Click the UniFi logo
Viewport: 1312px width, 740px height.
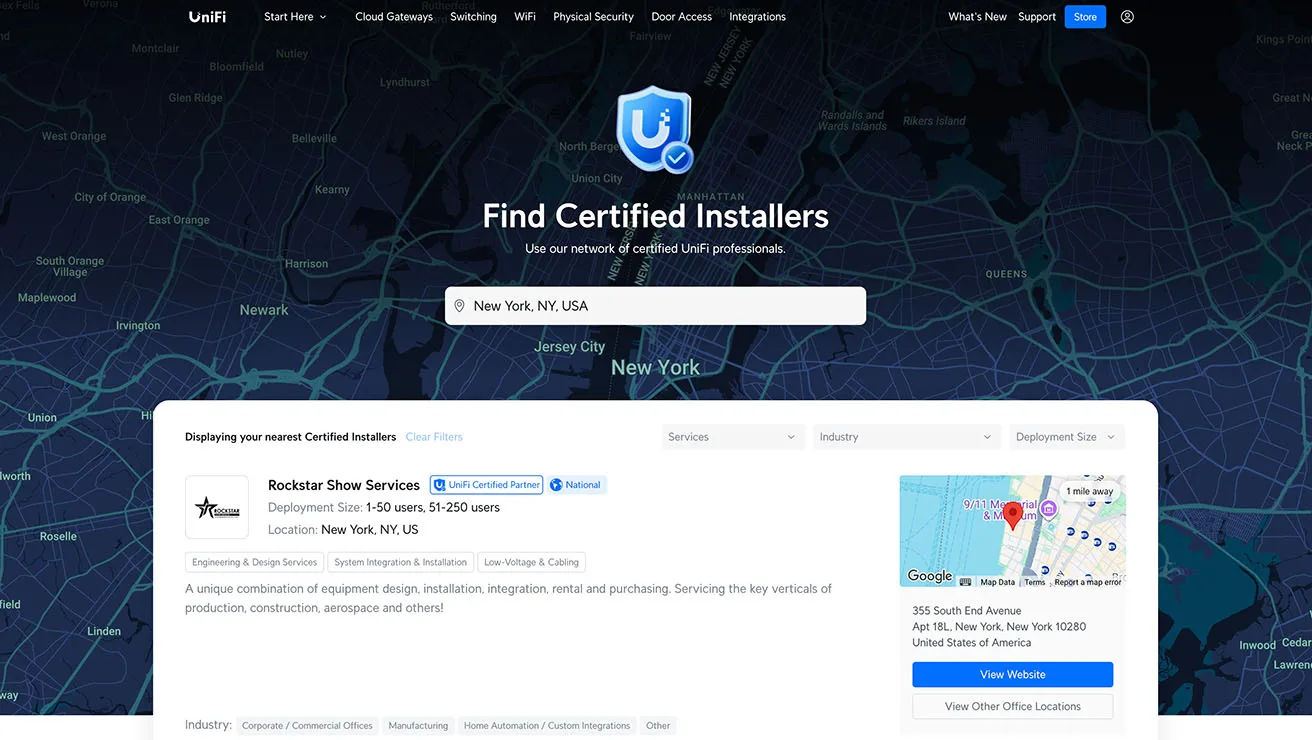[x=207, y=17]
